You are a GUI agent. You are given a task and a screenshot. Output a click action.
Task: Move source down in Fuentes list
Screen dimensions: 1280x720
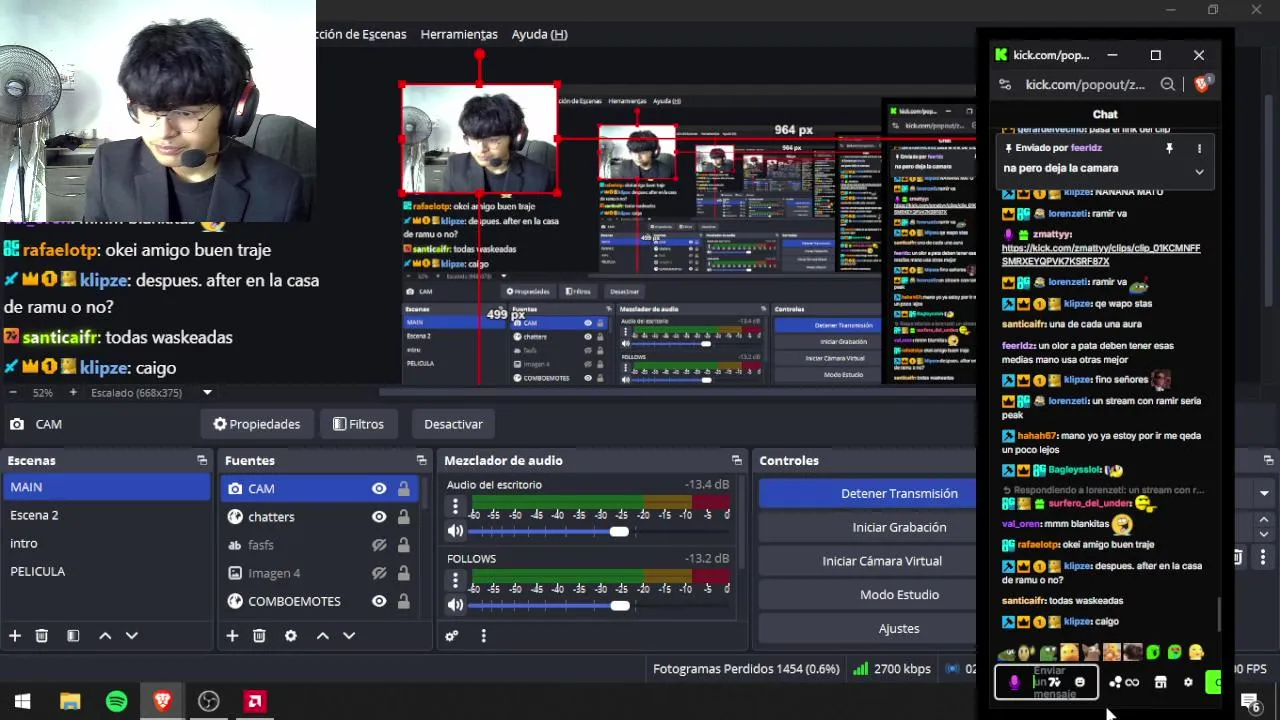(x=349, y=635)
